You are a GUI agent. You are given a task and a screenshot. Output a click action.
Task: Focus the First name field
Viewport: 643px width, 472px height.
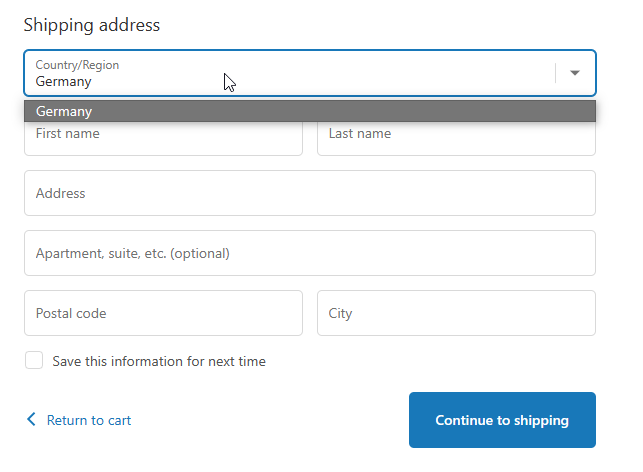click(163, 139)
